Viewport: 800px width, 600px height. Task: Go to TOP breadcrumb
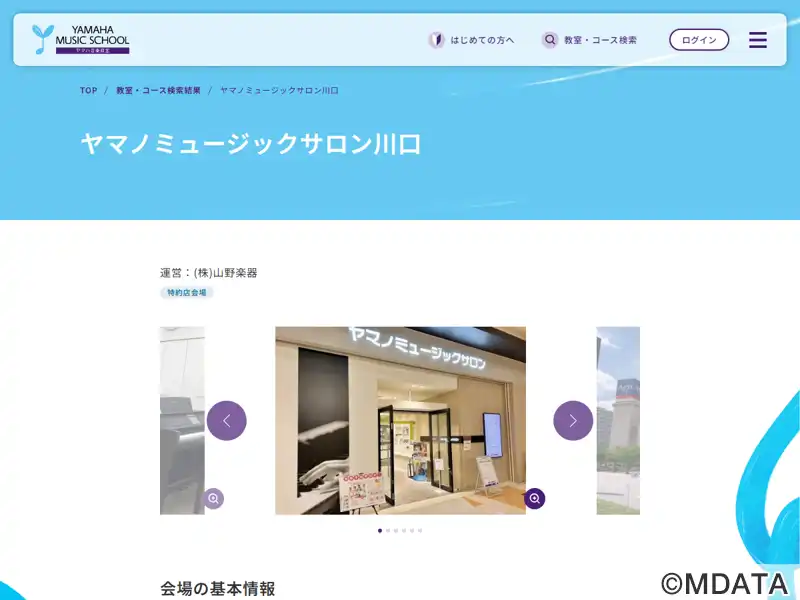[88, 90]
